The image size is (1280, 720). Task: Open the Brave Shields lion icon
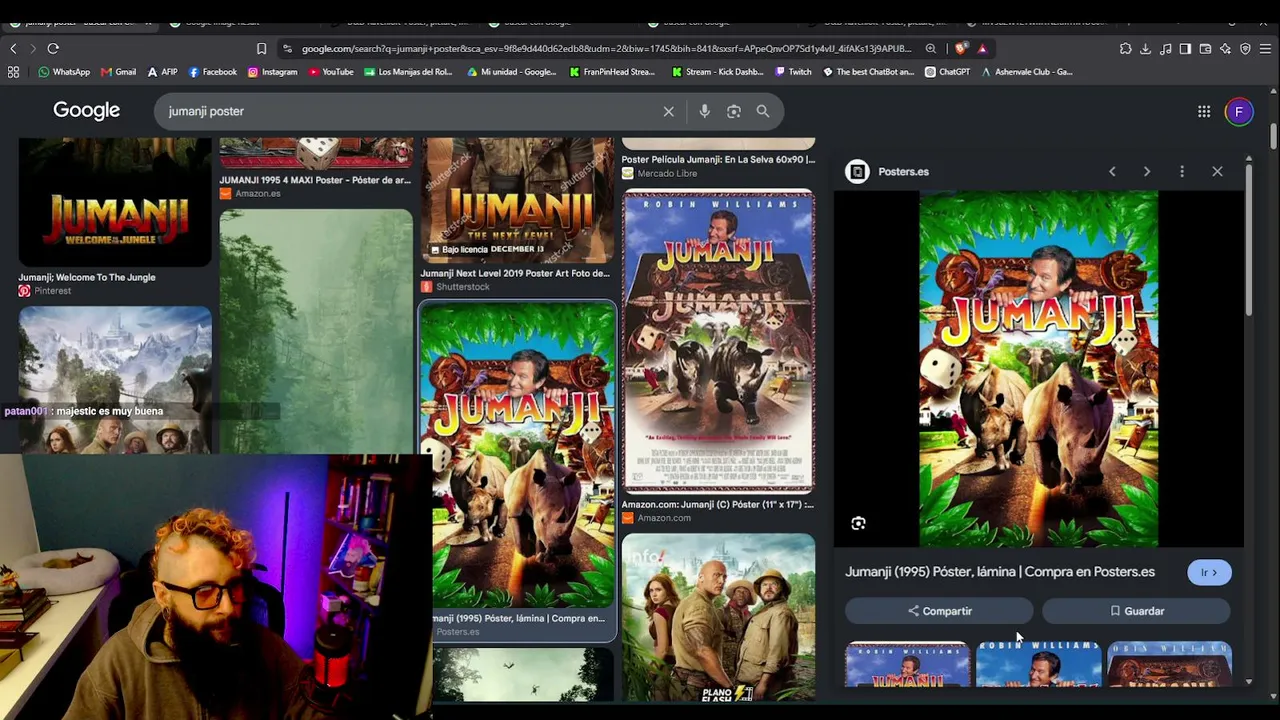pyautogui.click(x=961, y=48)
